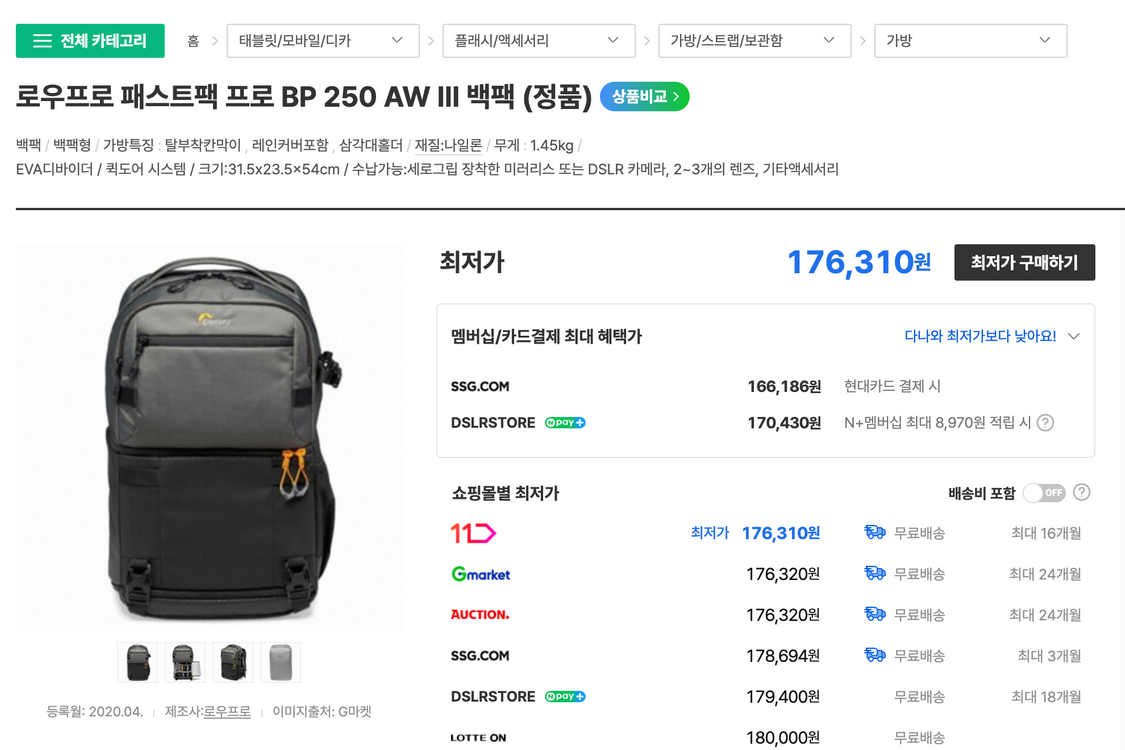Image resolution: width=1125 pixels, height=750 pixels.
Task: Click the 전체 카테고리 hamburger icon
Action: (x=41, y=40)
